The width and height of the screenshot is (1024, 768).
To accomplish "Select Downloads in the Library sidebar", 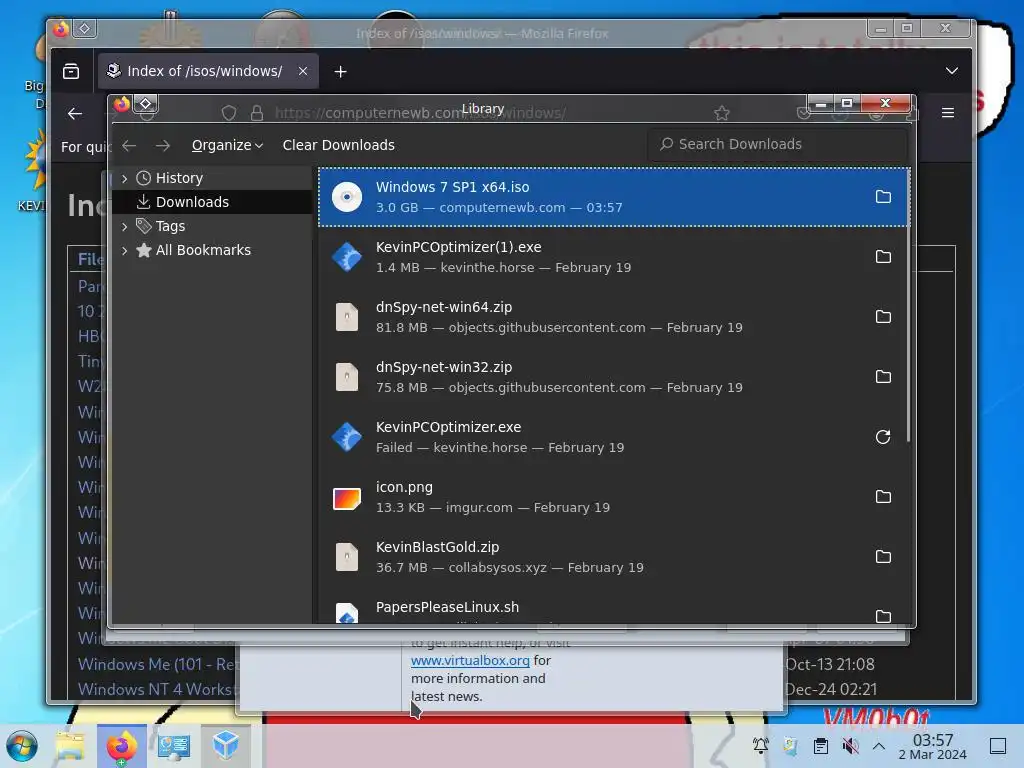I will (x=212, y=202).
